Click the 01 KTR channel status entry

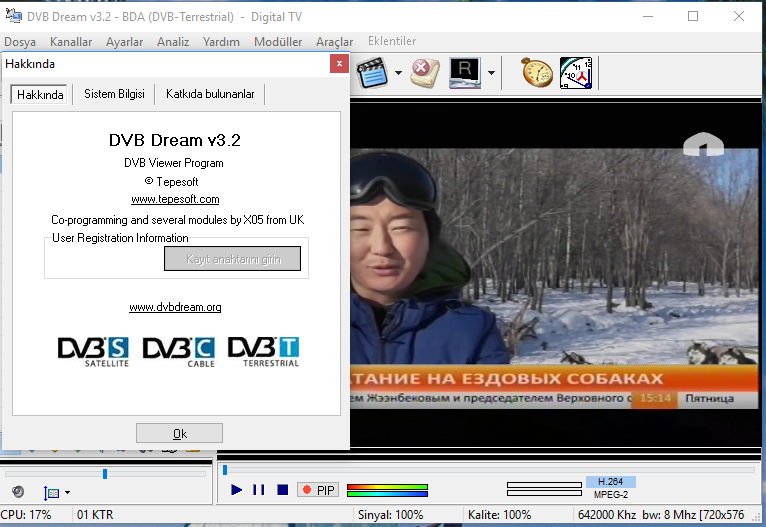pos(95,515)
